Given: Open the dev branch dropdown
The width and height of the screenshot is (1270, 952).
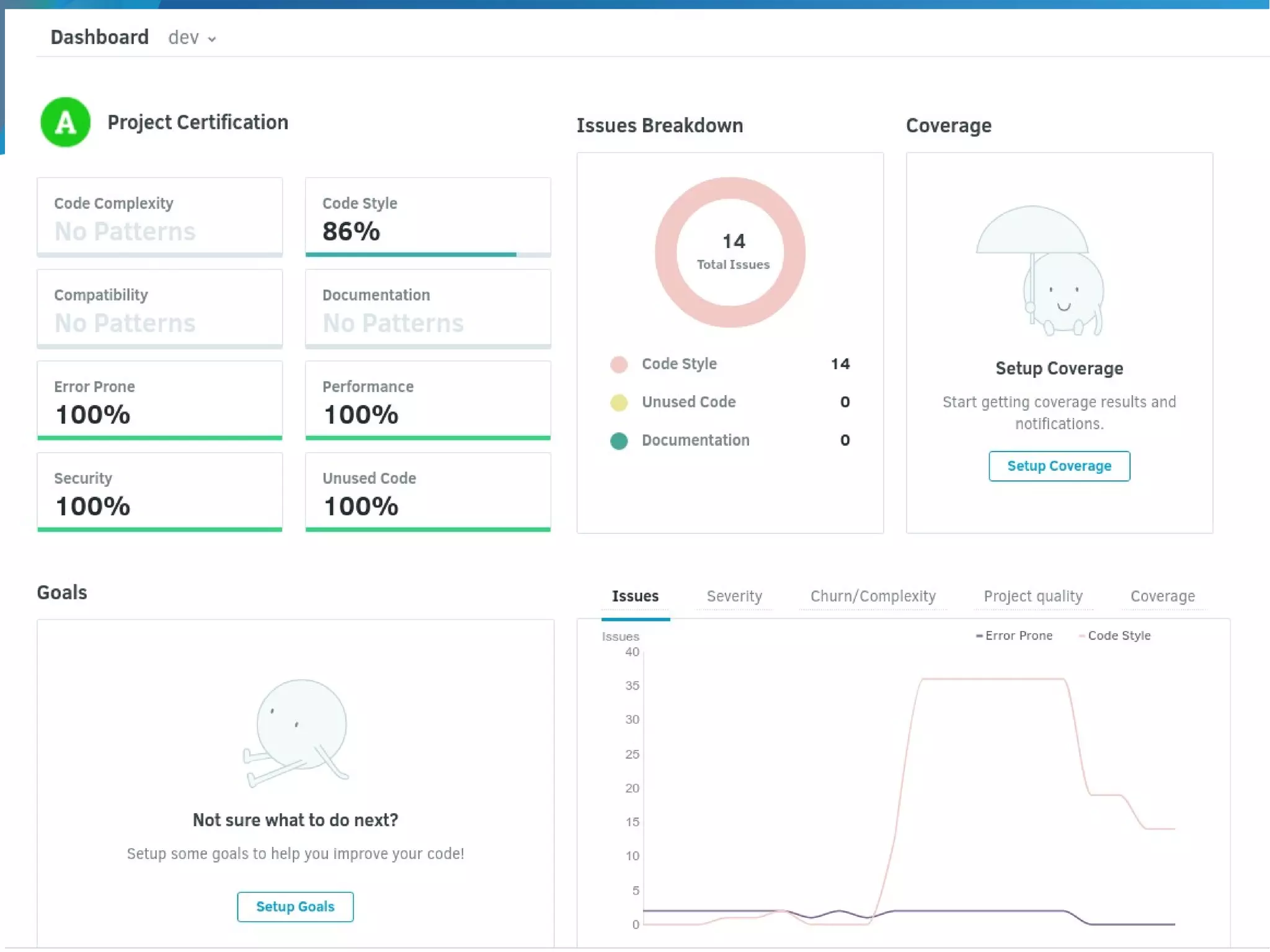Looking at the screenshot, I should tap(192, 38).
